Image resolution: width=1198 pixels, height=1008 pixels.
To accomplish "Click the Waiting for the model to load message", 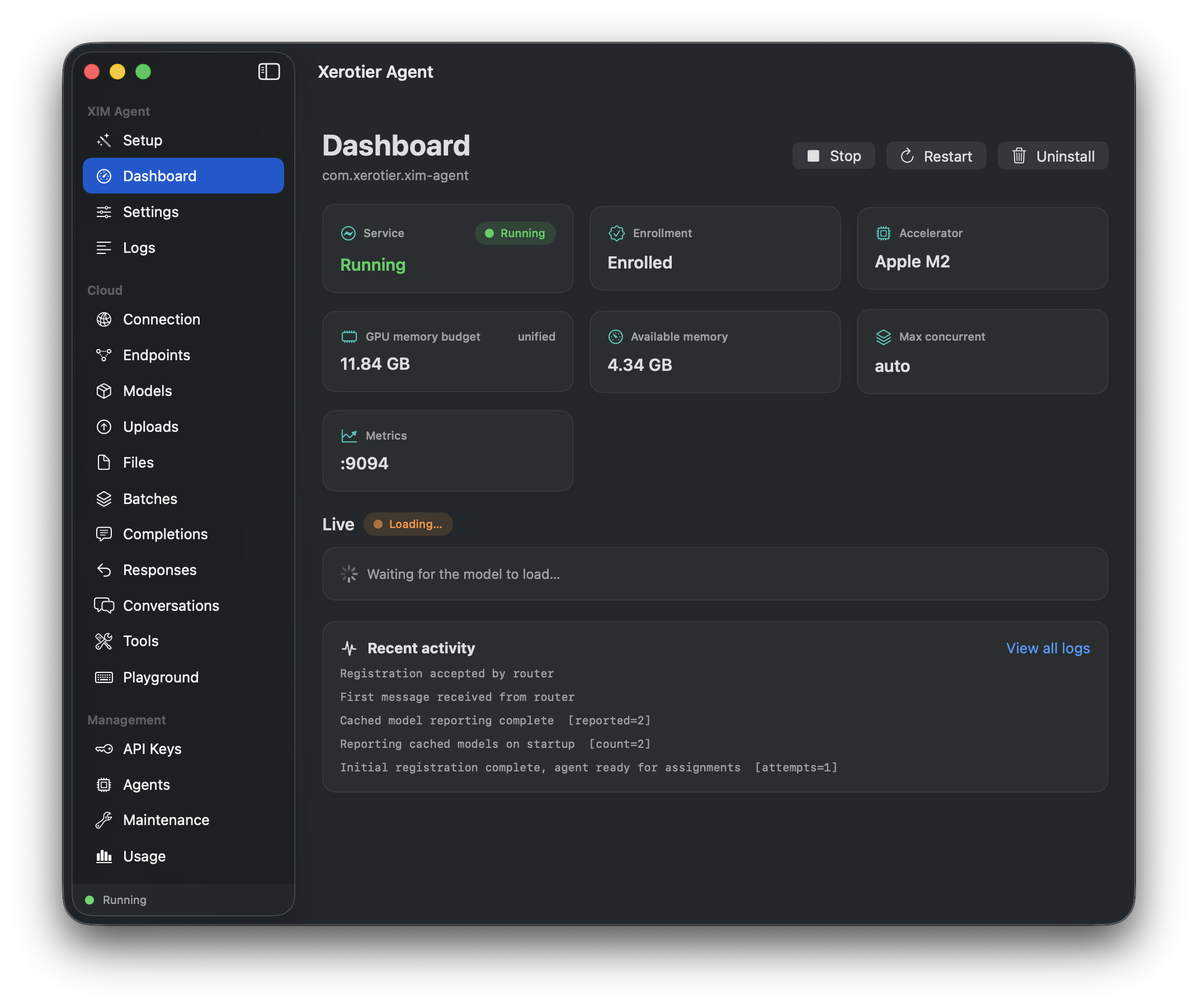I will tap(463, 574).
